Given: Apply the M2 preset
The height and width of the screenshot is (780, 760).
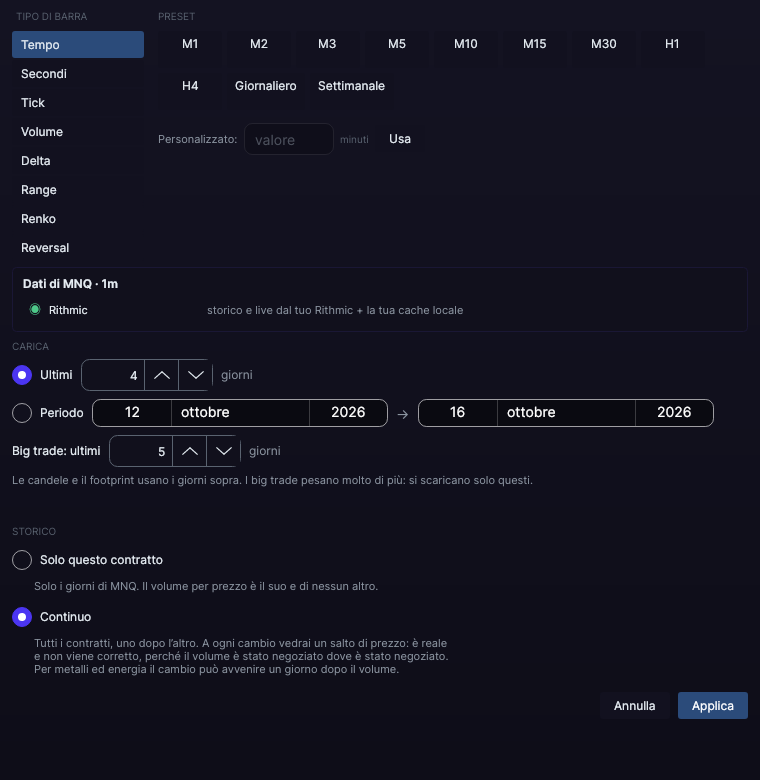Looking at the screenshot, I should click(x=259, y=44).
